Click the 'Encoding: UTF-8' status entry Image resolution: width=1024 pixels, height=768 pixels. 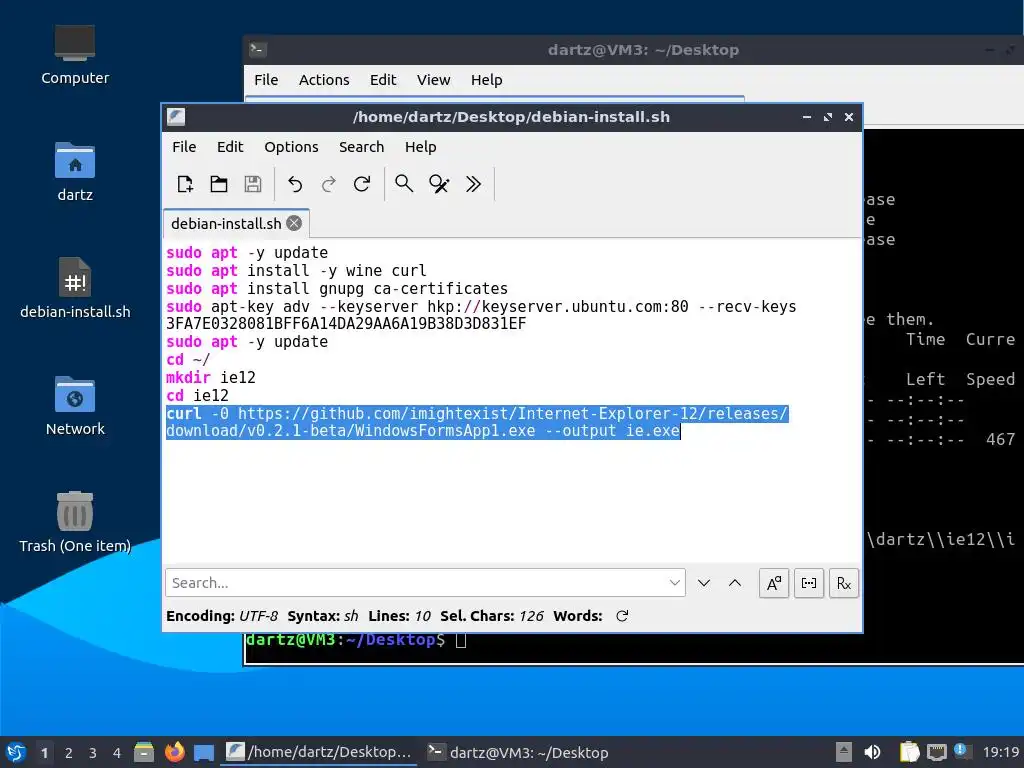click(222, 616)
